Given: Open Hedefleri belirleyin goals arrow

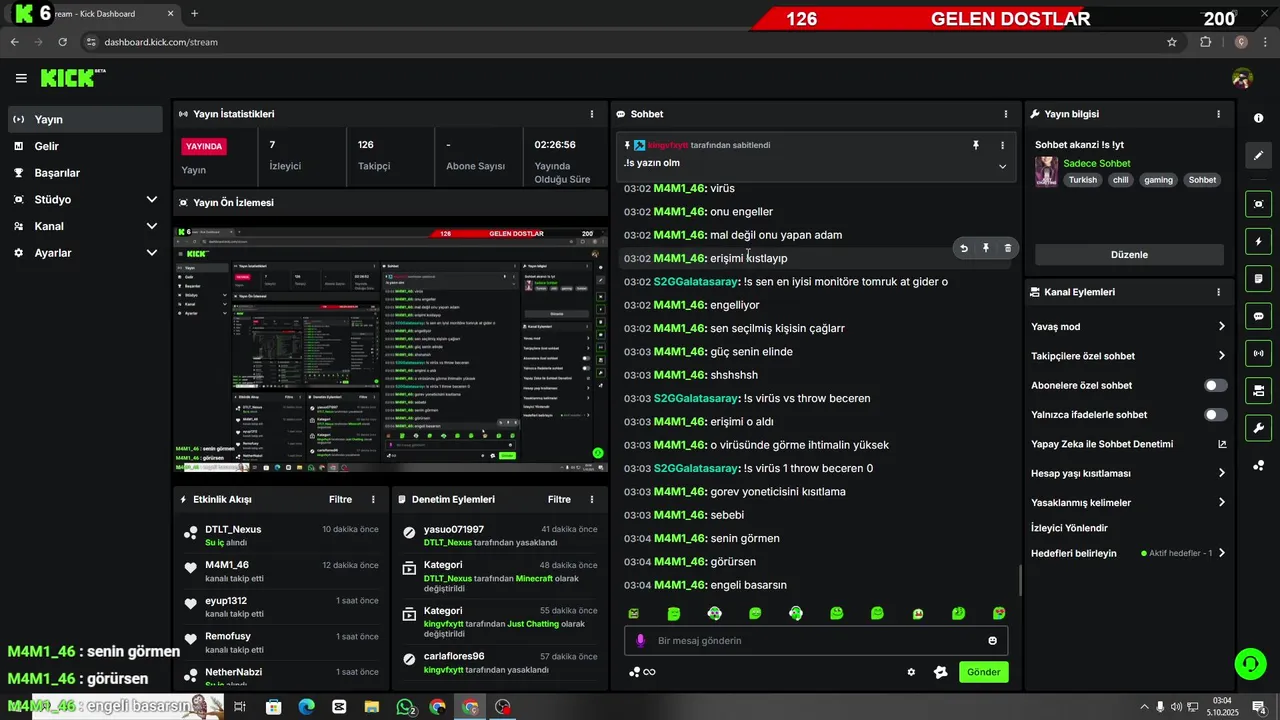Looking at the screenshot, I should (1221, 553).
